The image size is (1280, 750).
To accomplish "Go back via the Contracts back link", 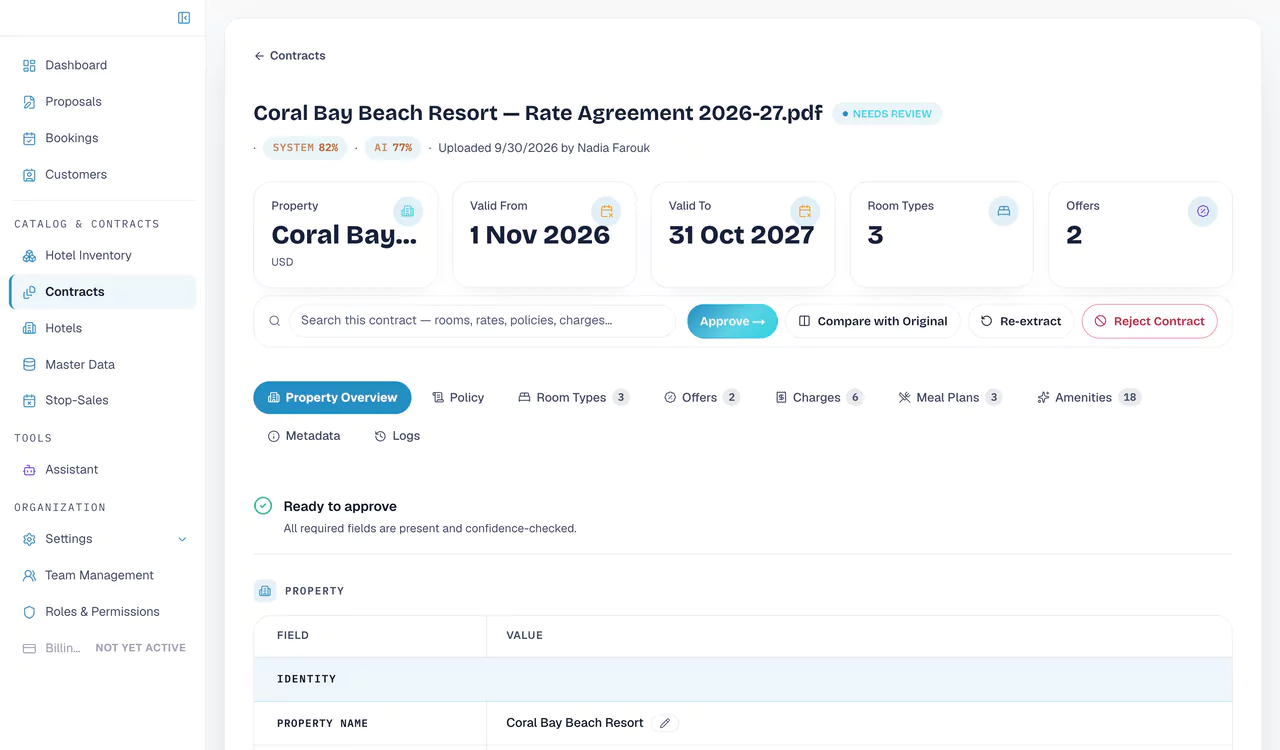I will tap(290, 56).
